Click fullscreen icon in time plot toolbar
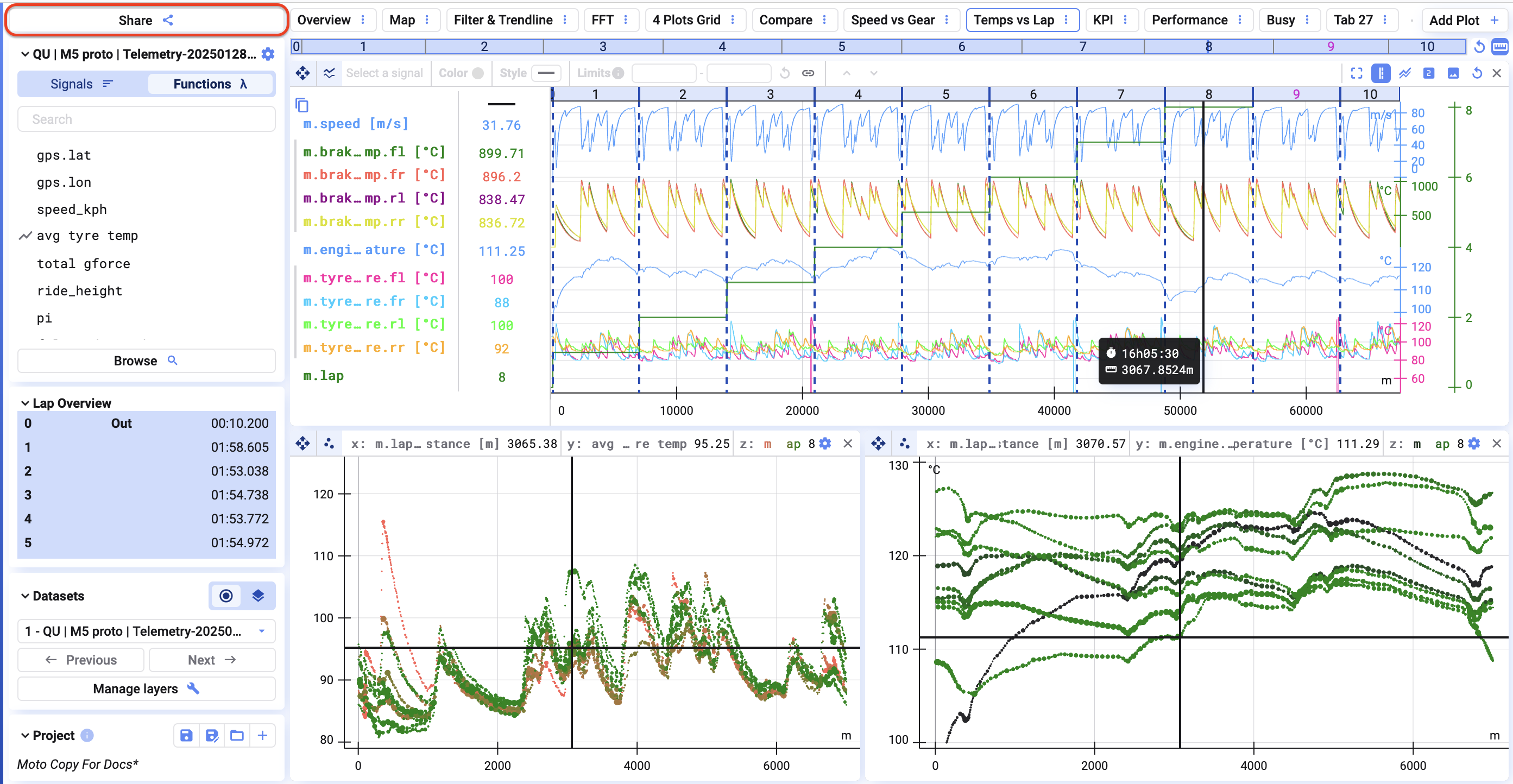The width and height of the screenshot is (1513, 784). click(x=1356, y=73)
